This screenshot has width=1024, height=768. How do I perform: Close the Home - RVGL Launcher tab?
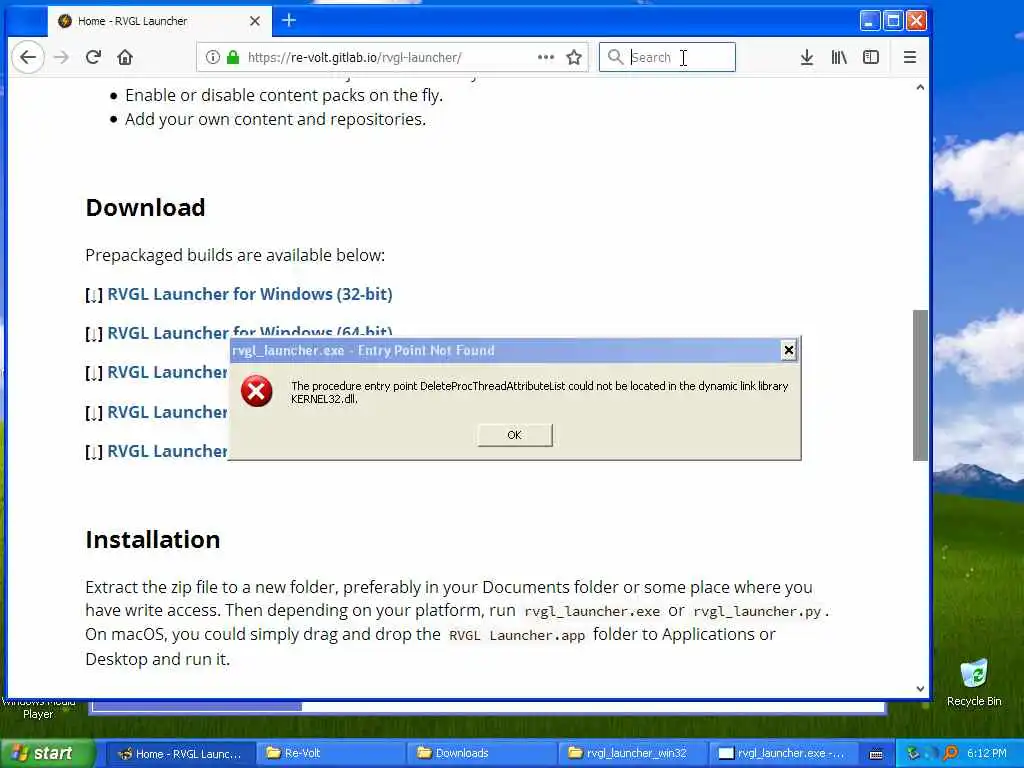click(x=255, y=21)
